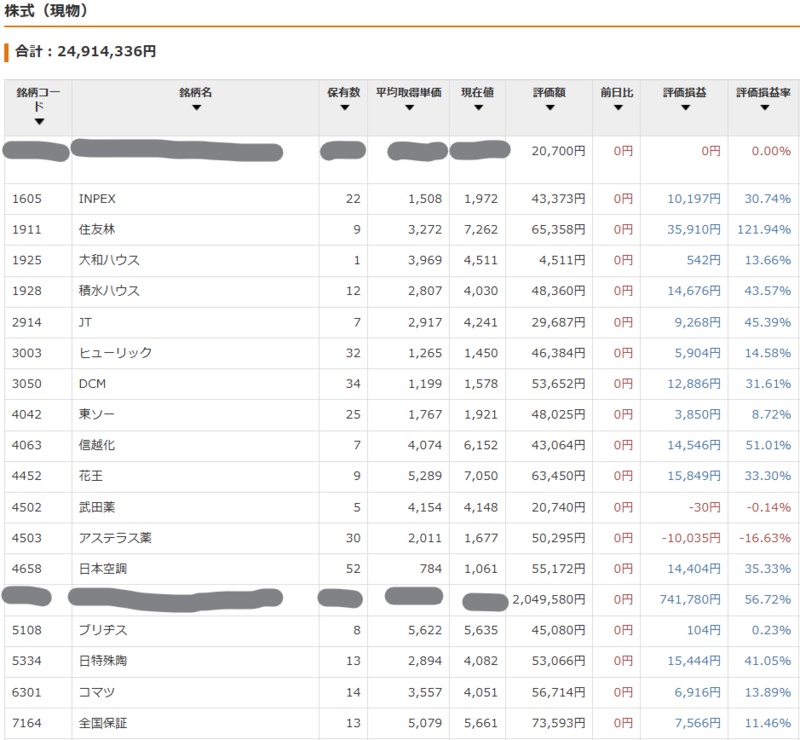The width and height of the screenshot is (800, 740).
Task: Sort by 平均取得単価 column arrow
Action: click(x=409, y=108)
